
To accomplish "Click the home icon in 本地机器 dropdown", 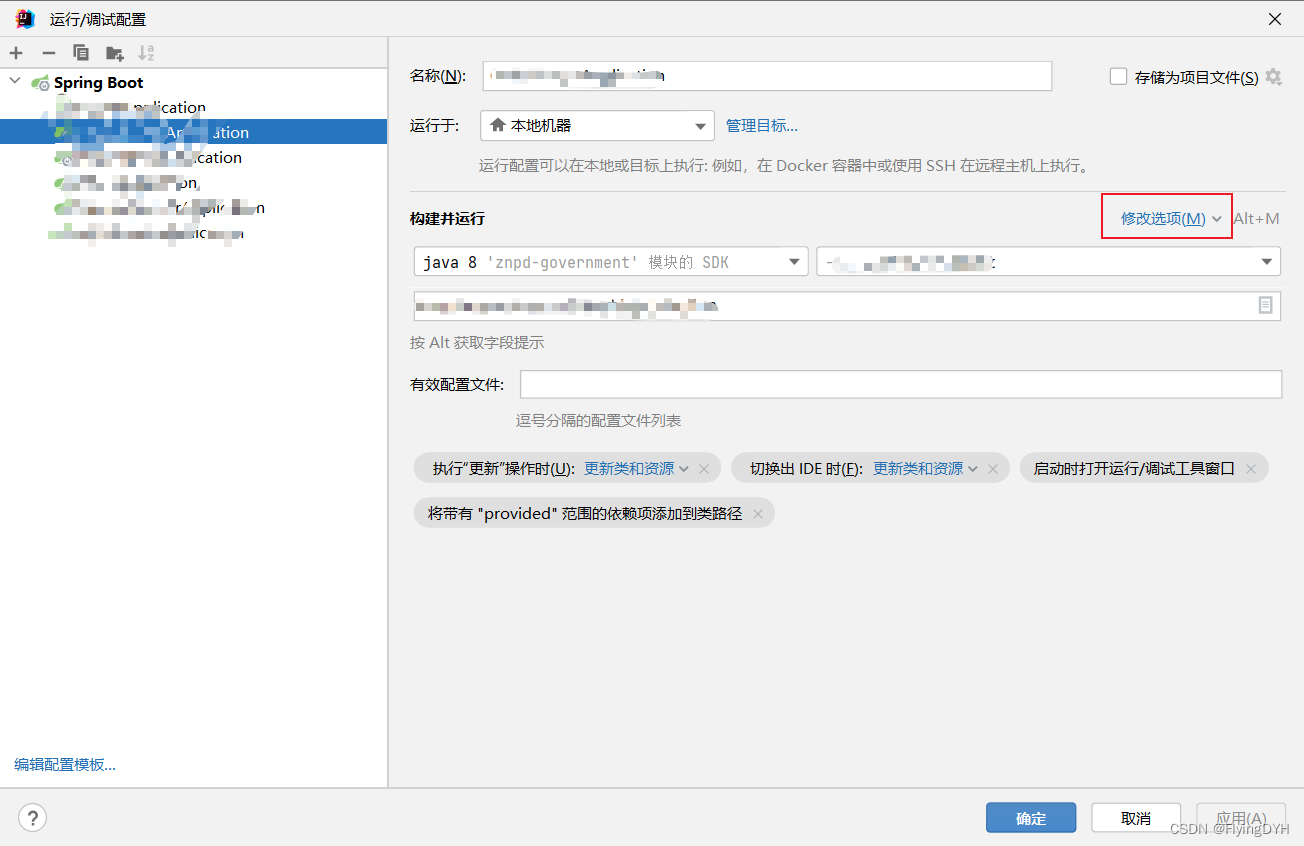I will (497, 126).
